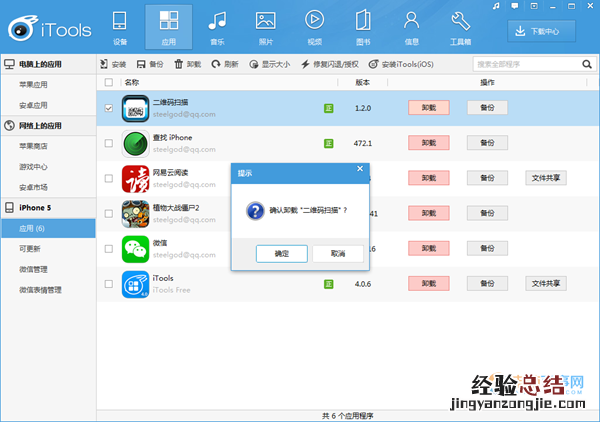This screenshot has height=422, width=600.
Task: Open the 图书 (Books) section icon
Action: (362, 27)
